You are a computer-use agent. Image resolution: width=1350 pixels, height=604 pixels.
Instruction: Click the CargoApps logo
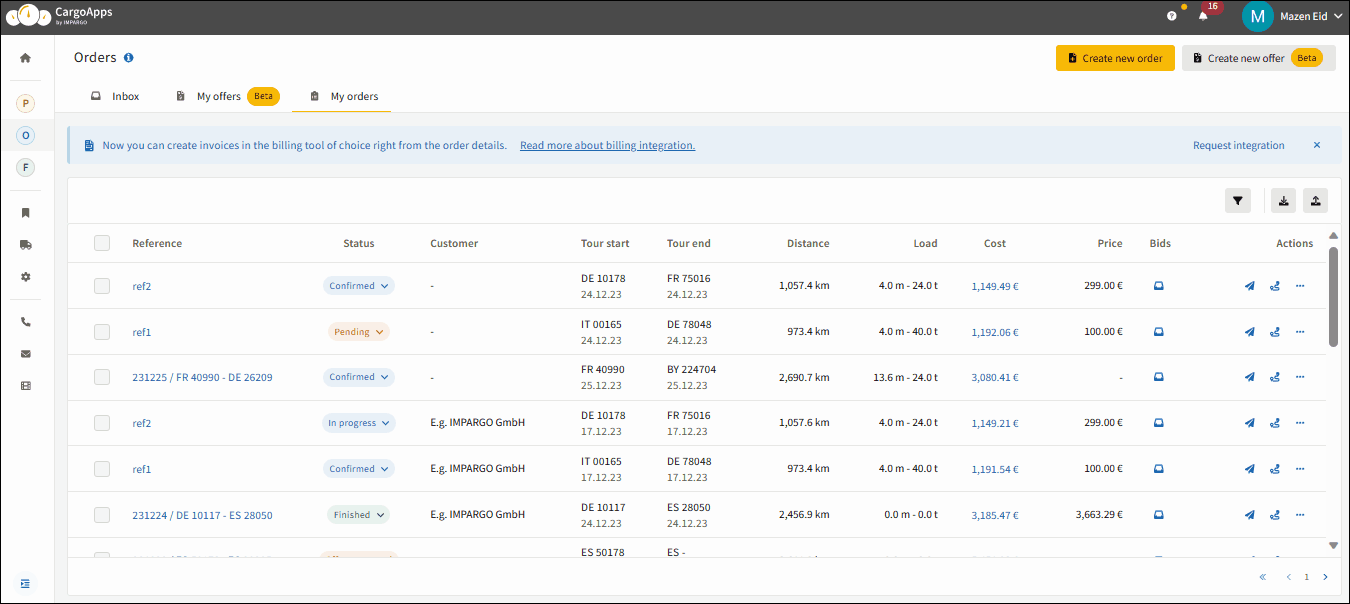pyautogui.click(x=60, y=15)
